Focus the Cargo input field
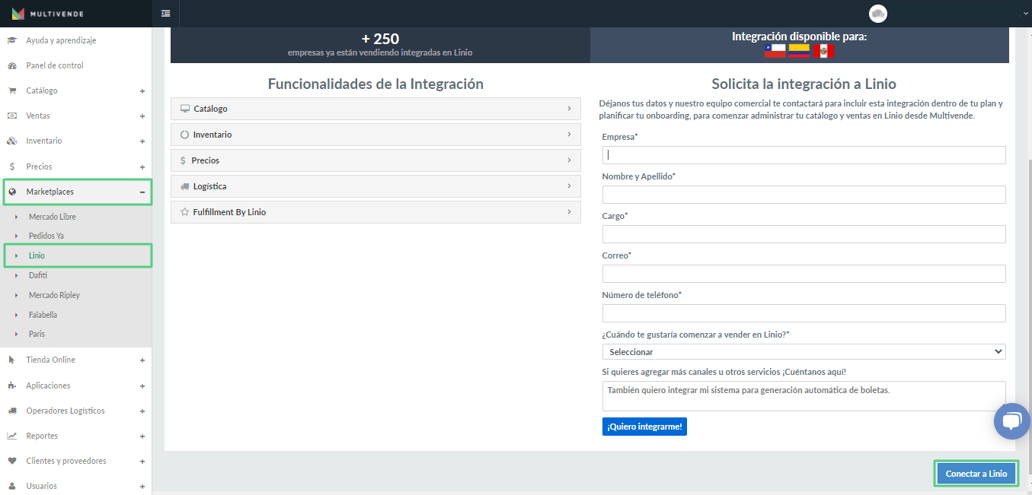Screen dimensions: 1032x495 804,234
